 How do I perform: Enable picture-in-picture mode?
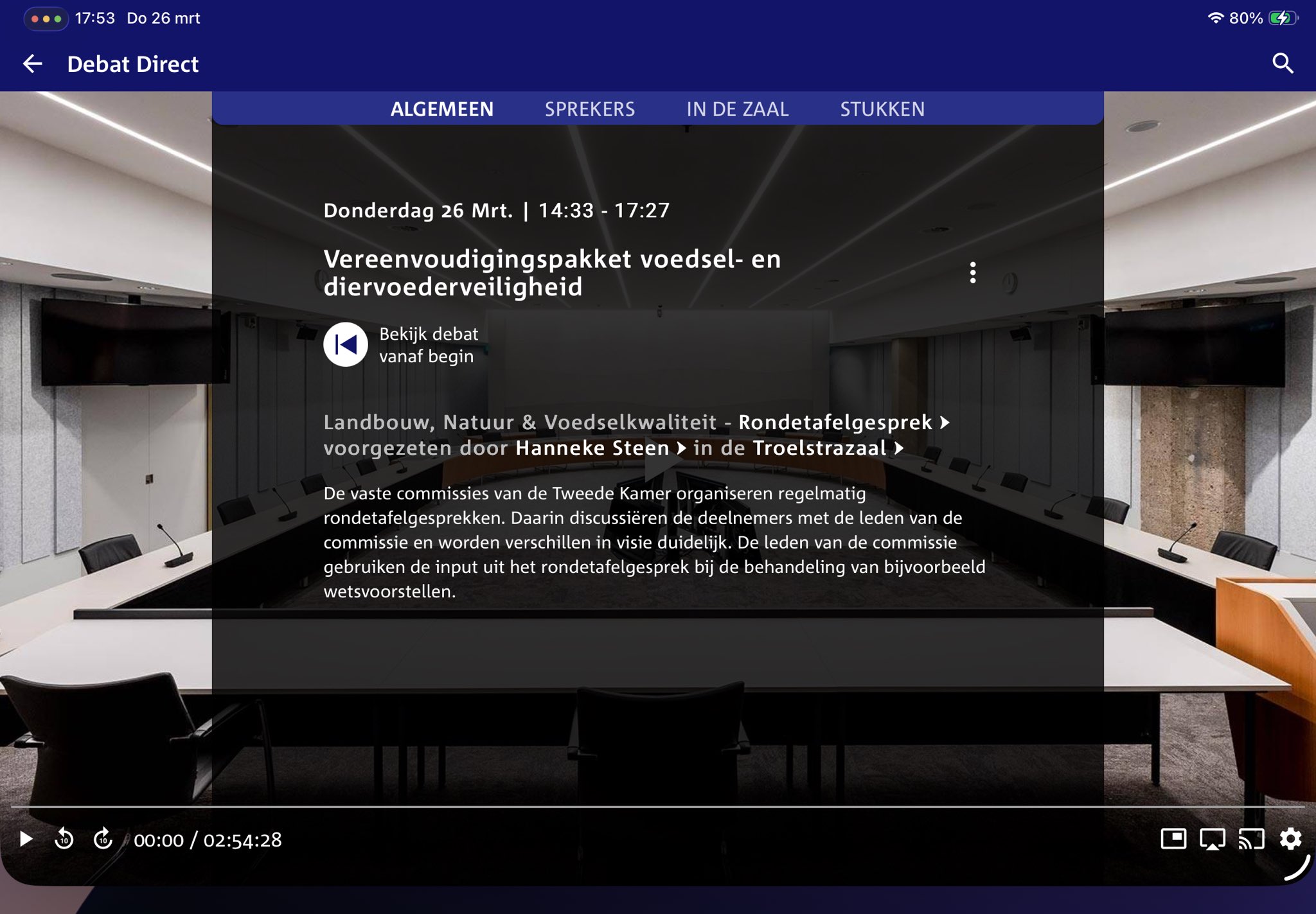coord(1173,839)
